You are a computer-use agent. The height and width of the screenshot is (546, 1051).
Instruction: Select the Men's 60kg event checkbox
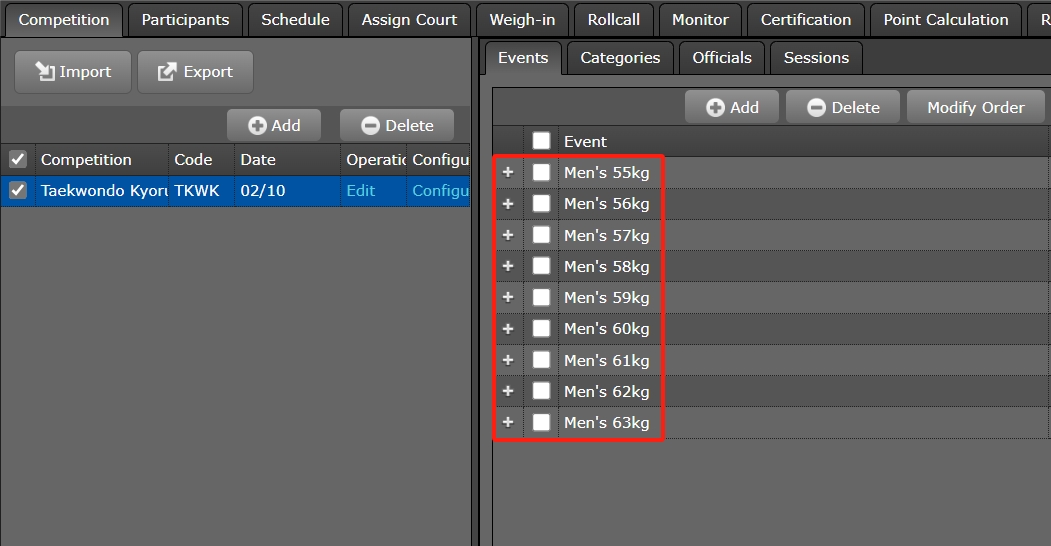click(x=541, y=329)
